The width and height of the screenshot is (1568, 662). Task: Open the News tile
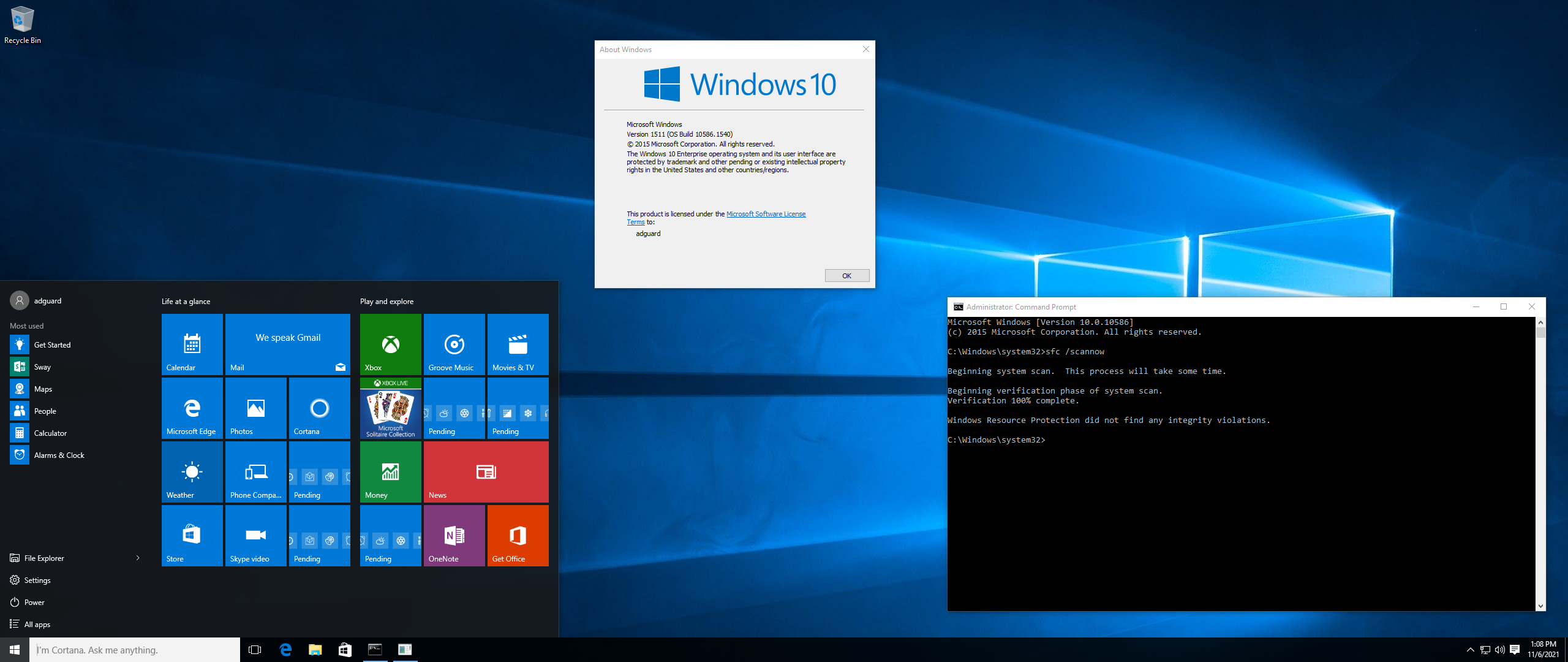[x=486, y=472]
